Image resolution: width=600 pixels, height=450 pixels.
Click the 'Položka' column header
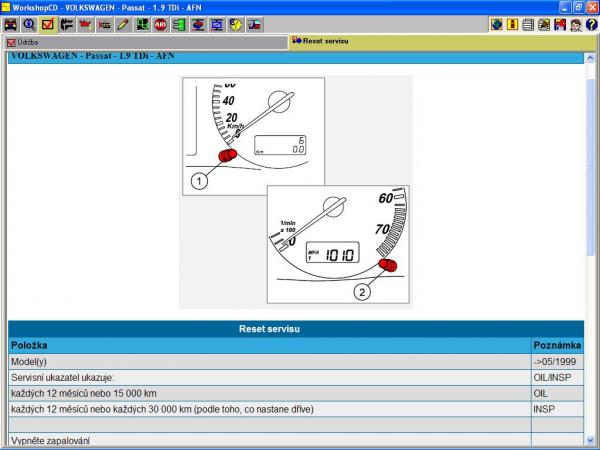coord(270,345)
